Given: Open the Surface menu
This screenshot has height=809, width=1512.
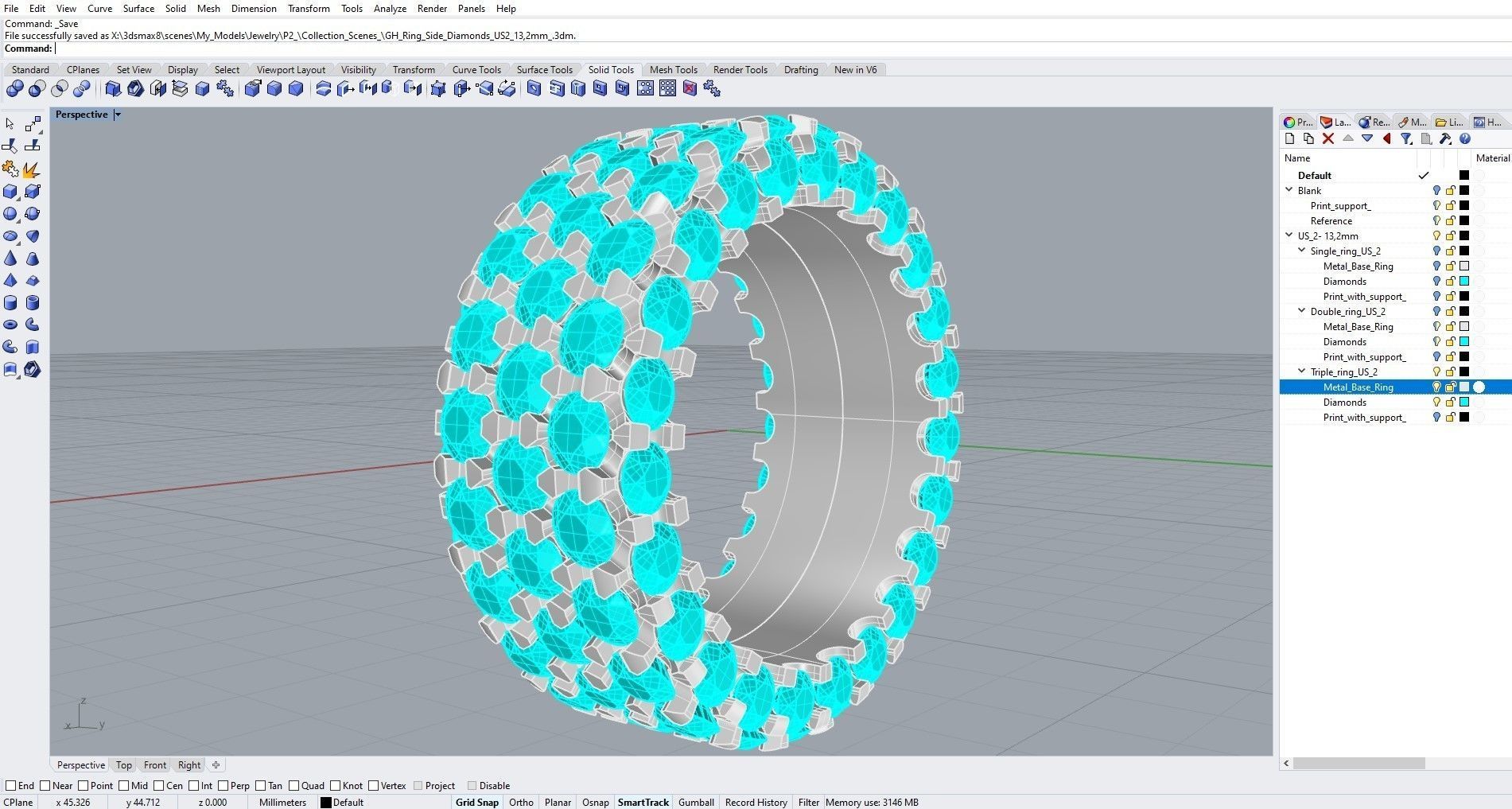Looking at the screenshot, I should pos(138,8).
